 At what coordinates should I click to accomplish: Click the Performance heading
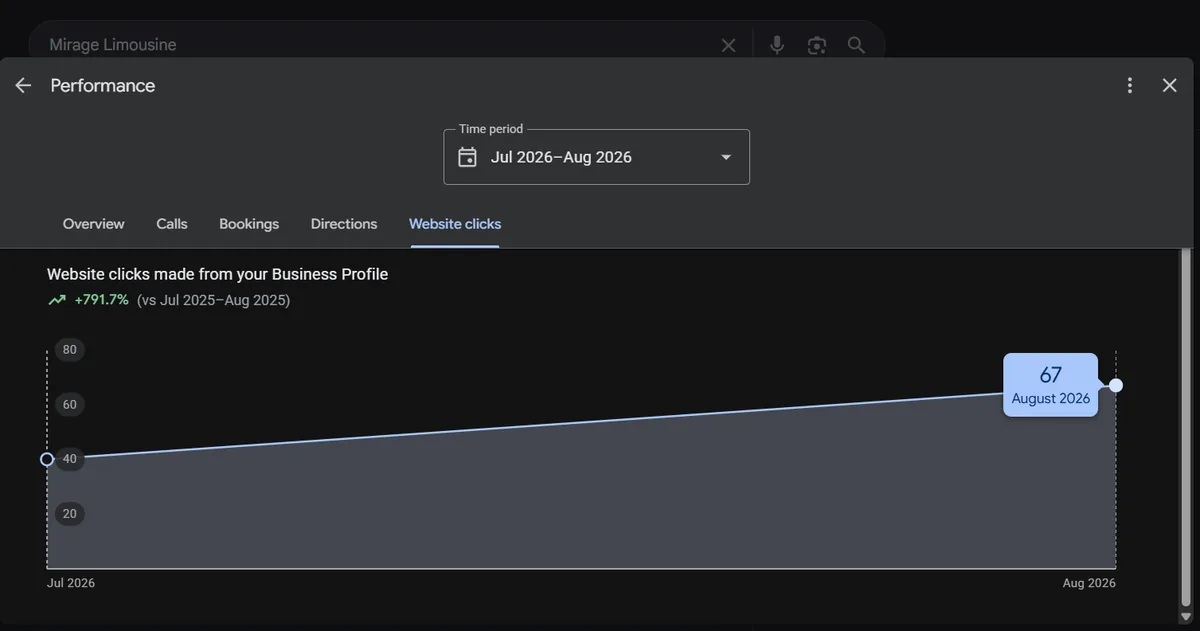point(103,86)
